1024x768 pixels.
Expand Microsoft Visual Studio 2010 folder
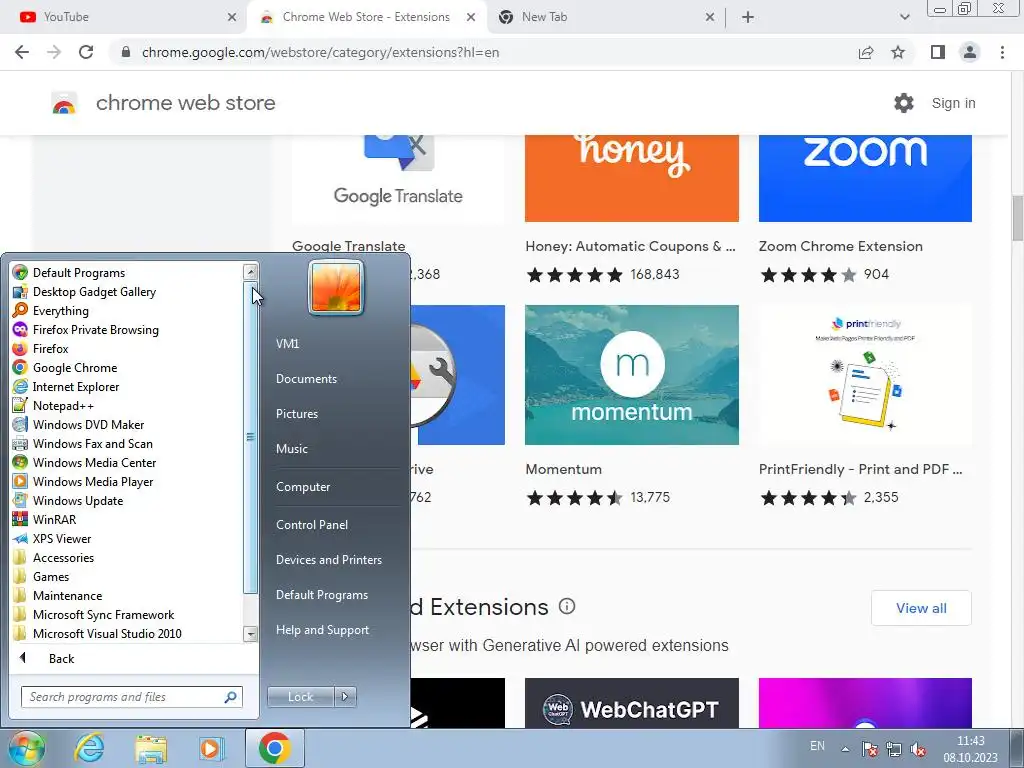(98, 633)
